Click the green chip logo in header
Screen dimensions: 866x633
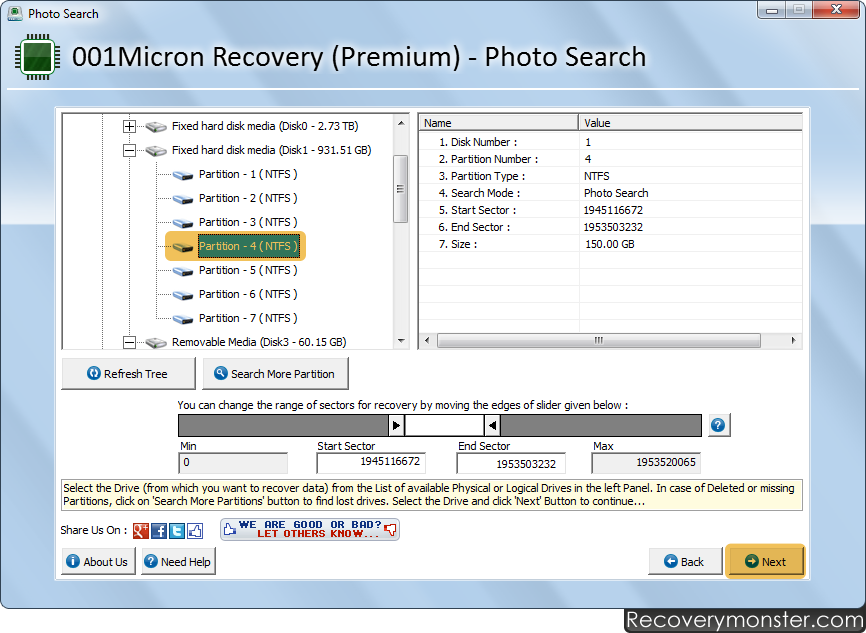point(38,57)
